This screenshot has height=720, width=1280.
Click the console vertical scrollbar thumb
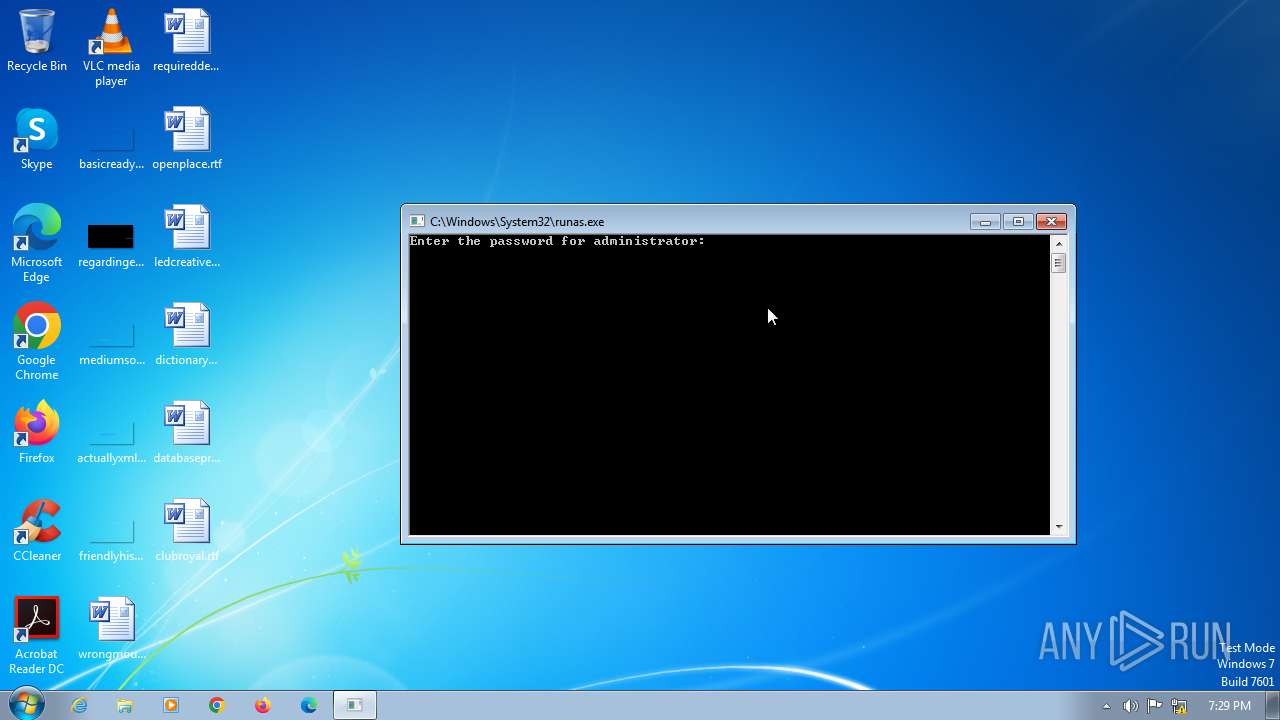tap(1058, 263)
